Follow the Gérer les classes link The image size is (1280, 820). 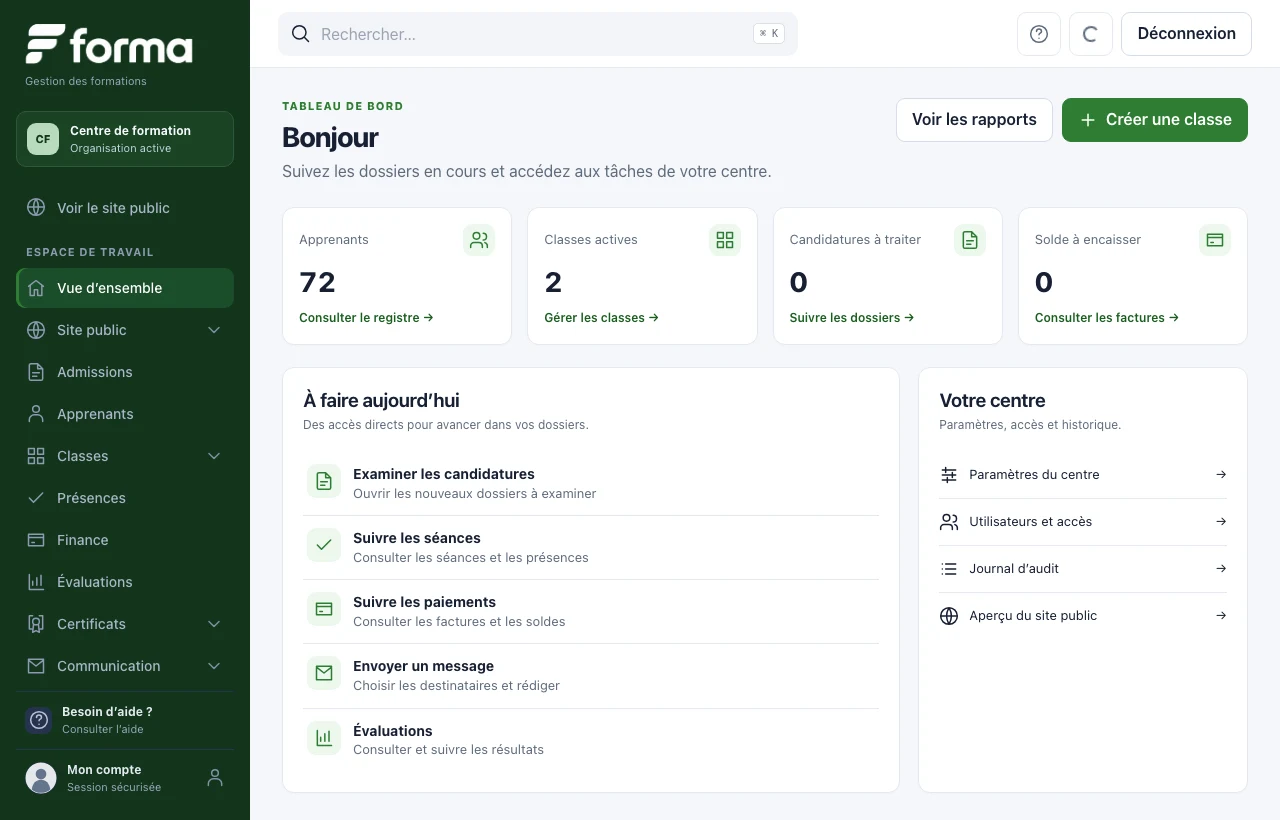602,318
